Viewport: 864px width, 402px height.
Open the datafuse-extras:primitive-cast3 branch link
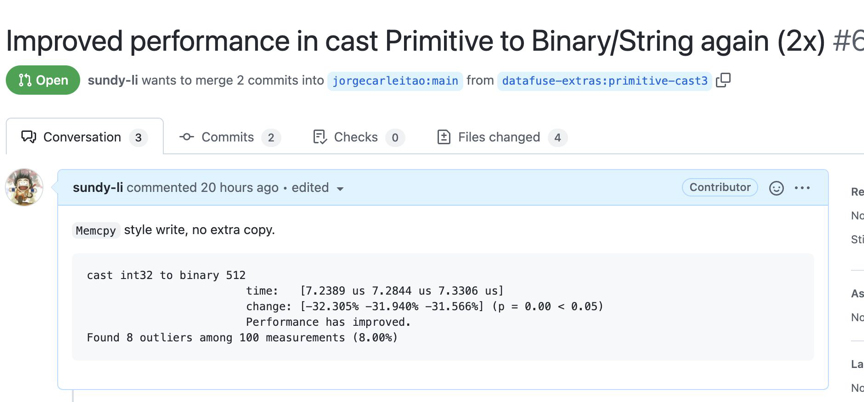tap(605, 81)
